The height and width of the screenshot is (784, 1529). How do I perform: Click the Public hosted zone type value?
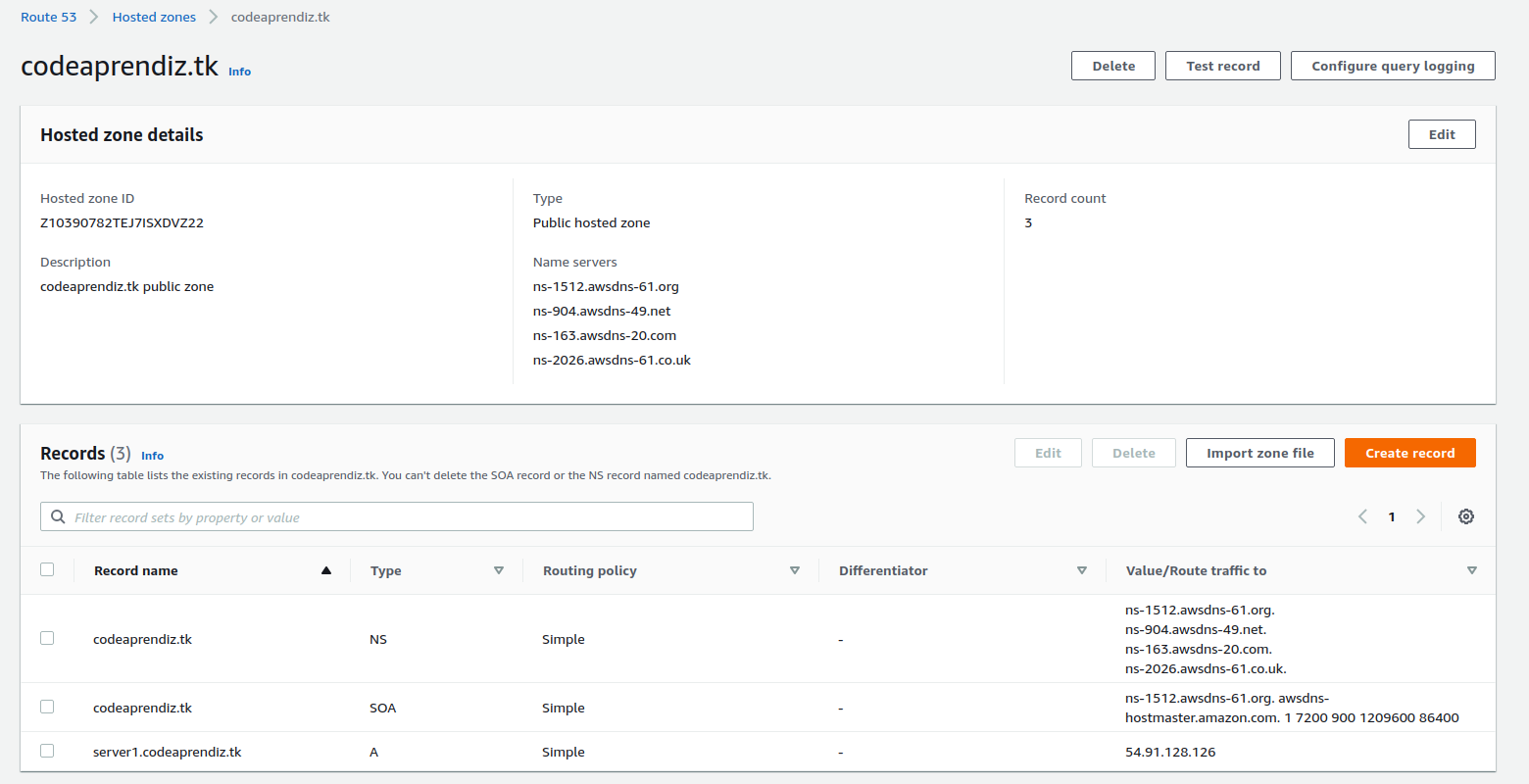tap(591, 222)
